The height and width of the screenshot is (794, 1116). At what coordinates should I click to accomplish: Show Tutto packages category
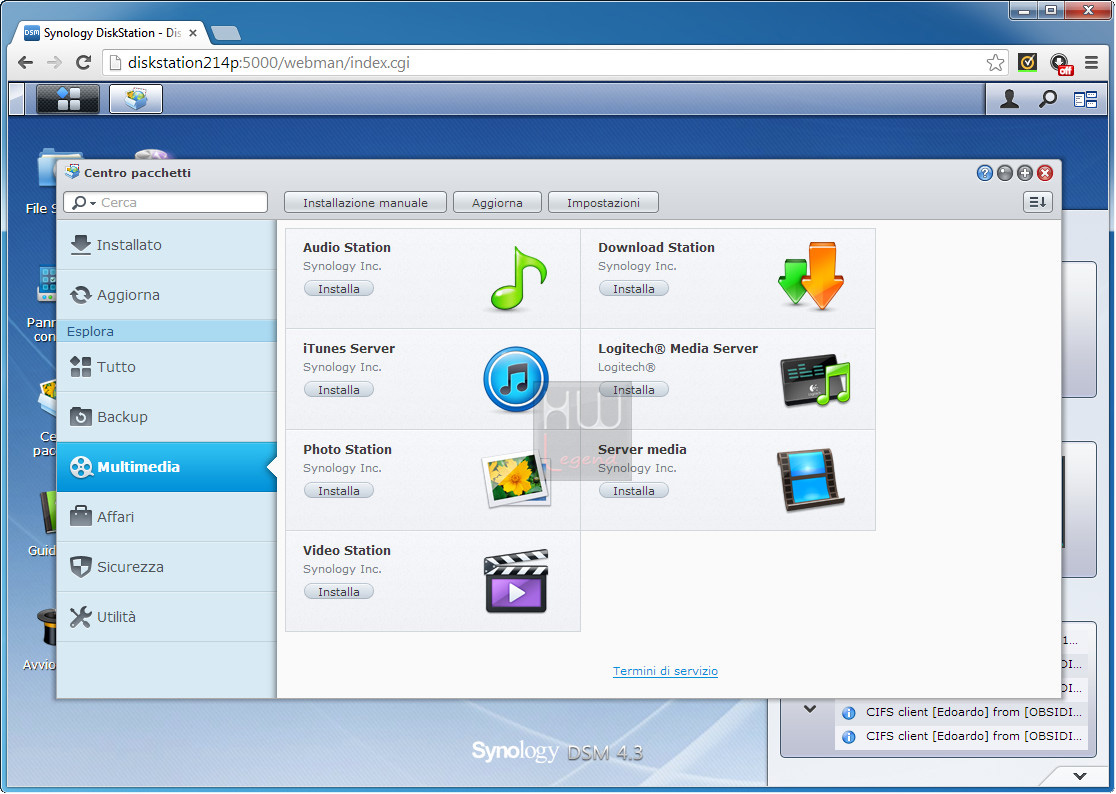(167, 367)
